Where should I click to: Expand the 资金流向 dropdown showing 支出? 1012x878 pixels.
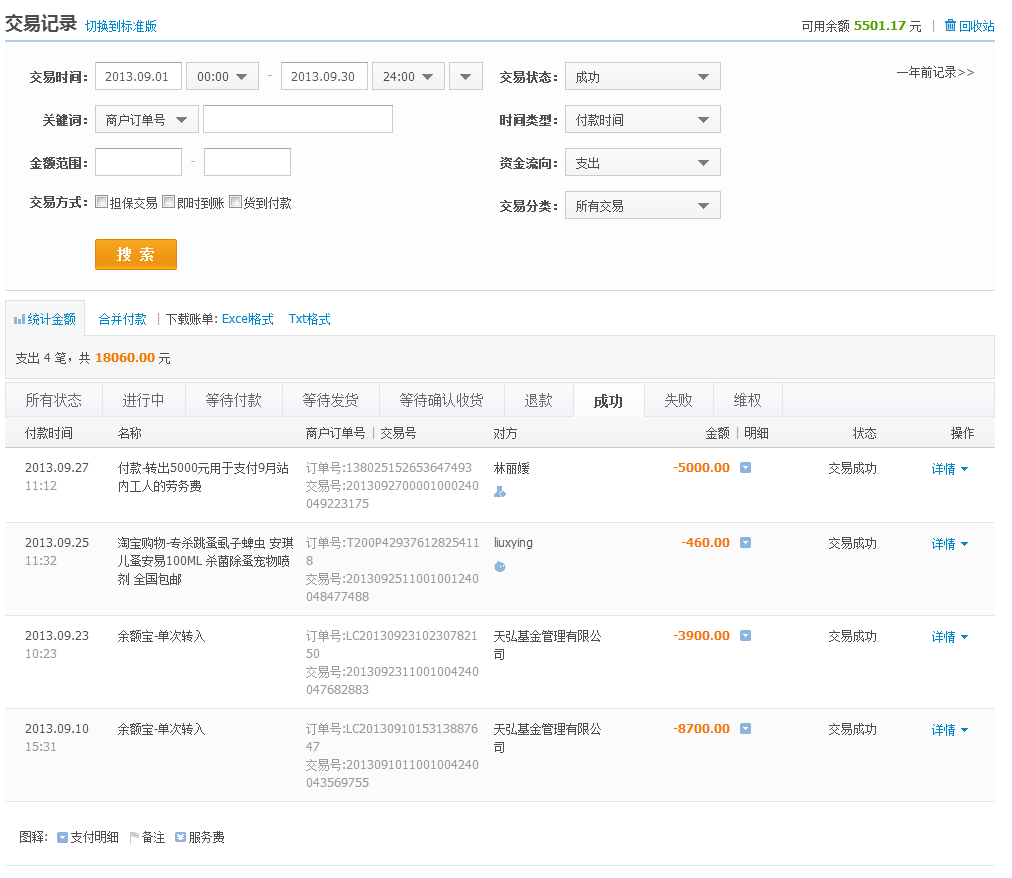click(x=642, y=163)
